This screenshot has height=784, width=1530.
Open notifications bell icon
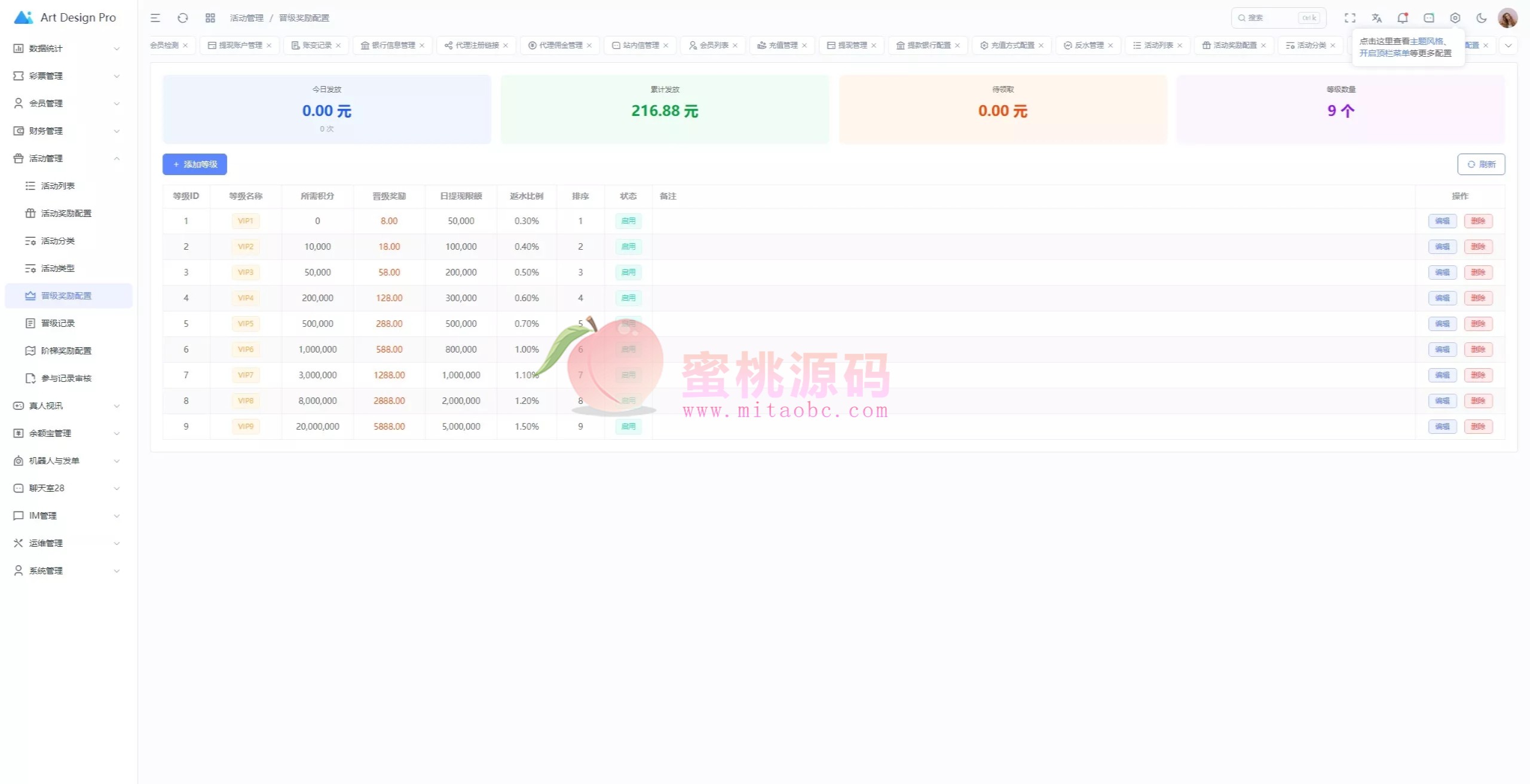pyautogui.click(x=1402, y=18)
